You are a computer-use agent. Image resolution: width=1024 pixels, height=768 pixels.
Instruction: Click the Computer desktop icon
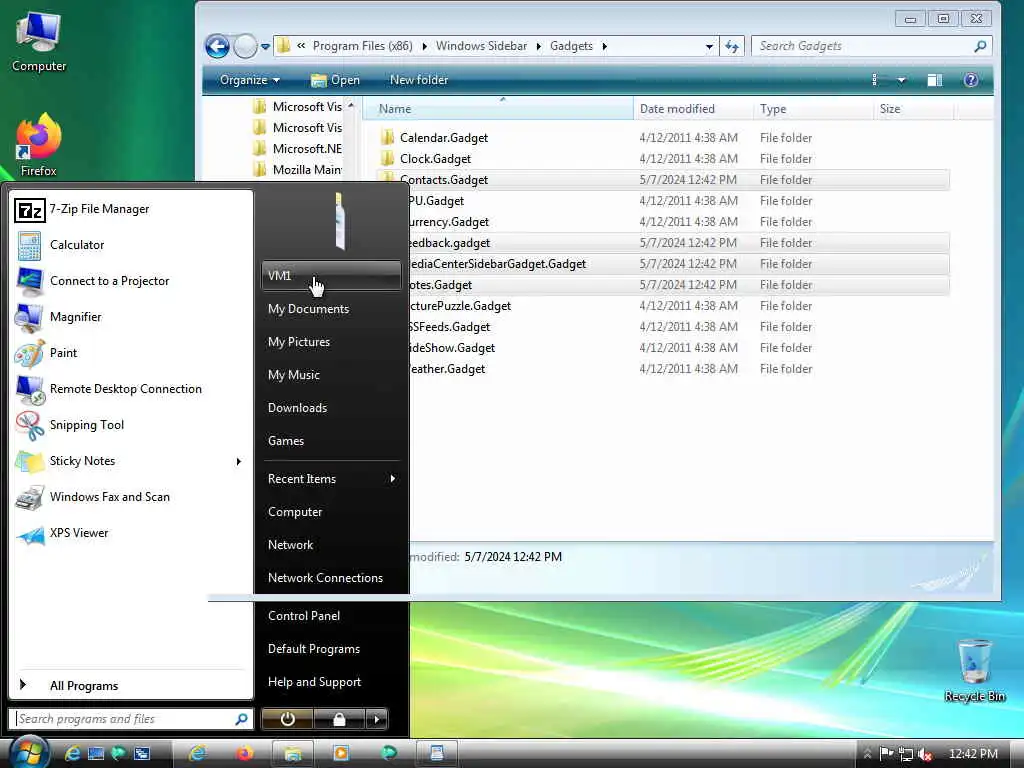pyautogui.click(x=39, y=42)
